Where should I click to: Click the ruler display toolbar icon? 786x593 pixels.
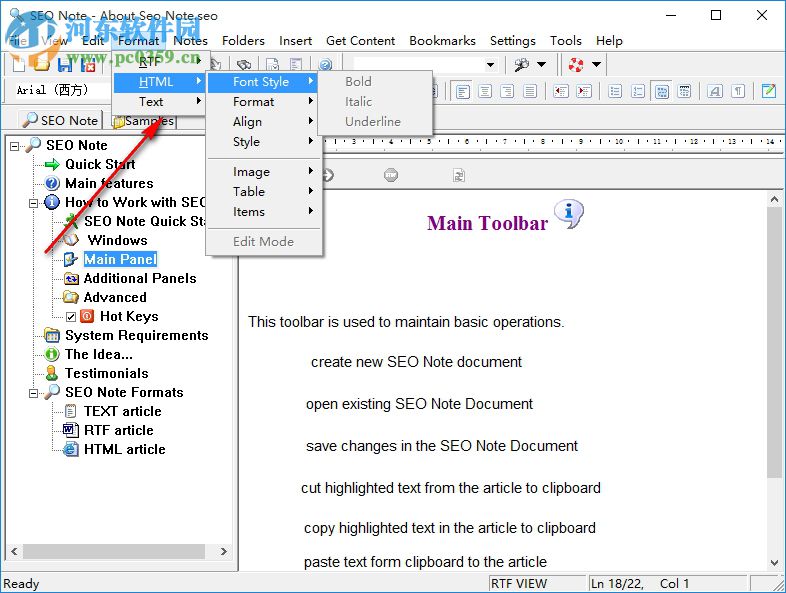tap(684, 91)
